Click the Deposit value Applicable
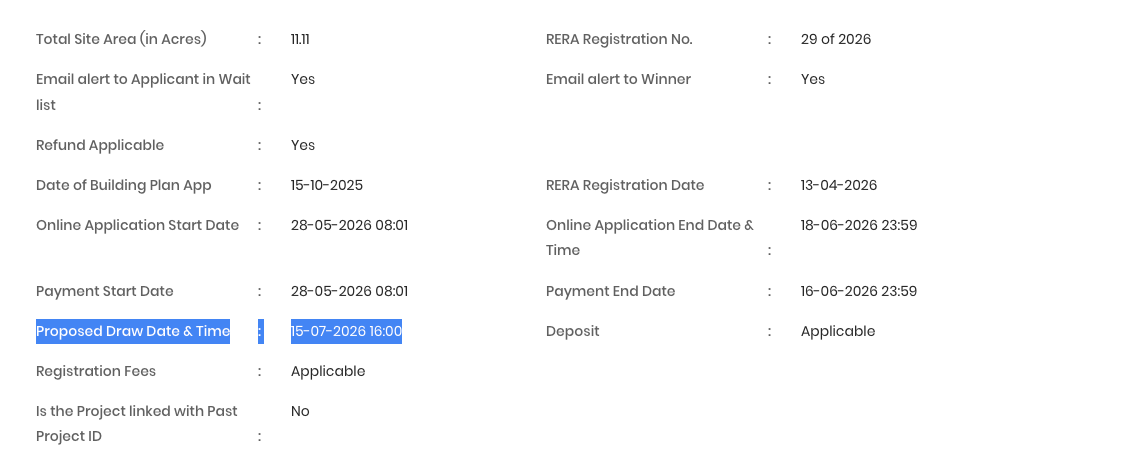The width and height of the screenshot is (1128, 461). (838, 332)
